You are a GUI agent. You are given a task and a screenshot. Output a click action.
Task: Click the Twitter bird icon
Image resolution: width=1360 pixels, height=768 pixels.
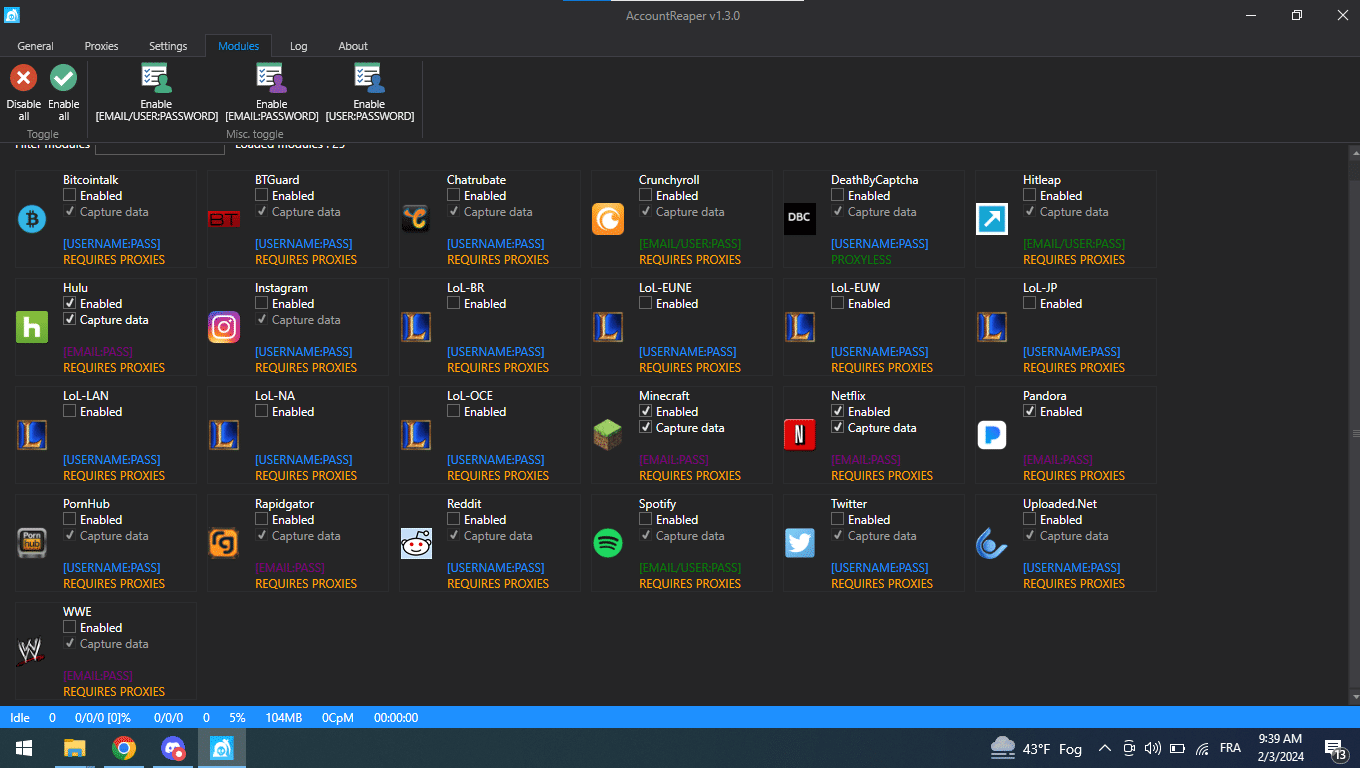point(800,543)
